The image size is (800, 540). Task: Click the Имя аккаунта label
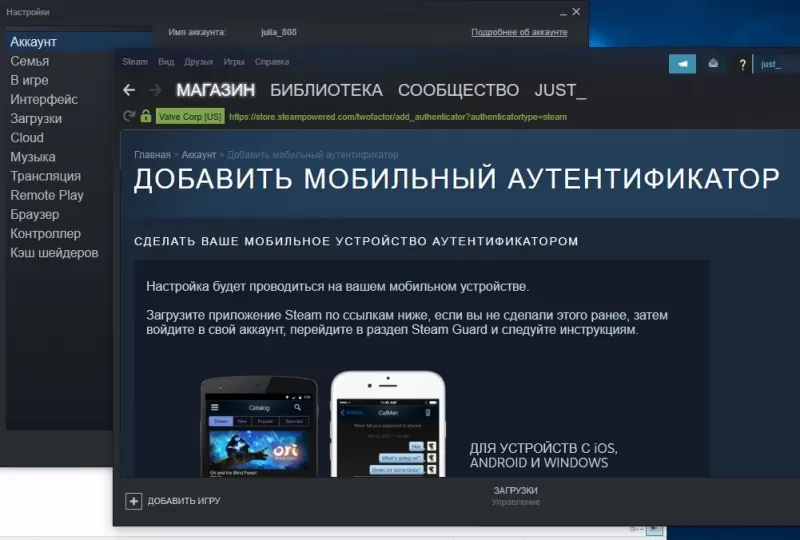pyautogui.click(x=197, y=32)
